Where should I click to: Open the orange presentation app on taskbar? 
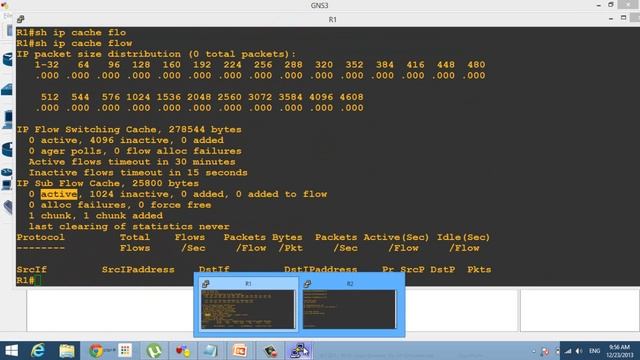(240, 351)
